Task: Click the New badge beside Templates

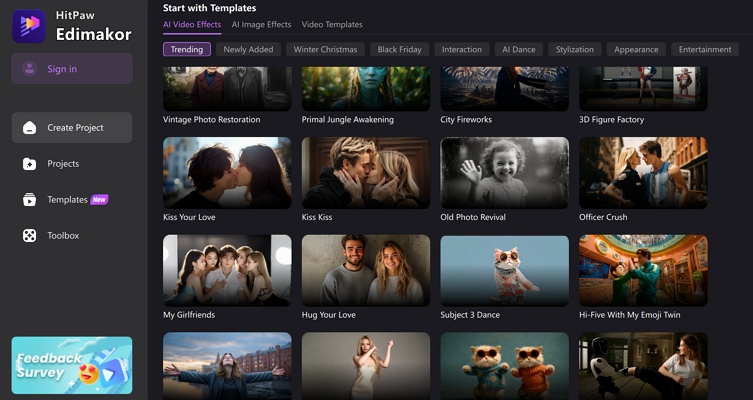Action: pos(100,200)
